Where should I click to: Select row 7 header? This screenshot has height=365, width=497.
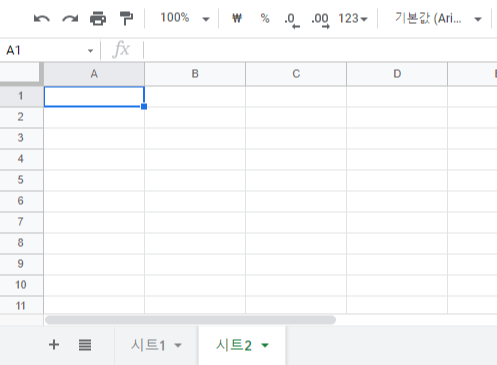point(21,222)
